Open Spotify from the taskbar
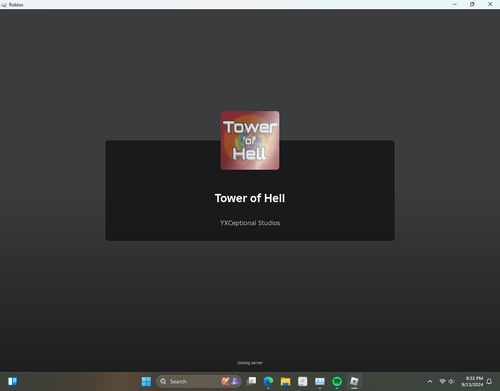 point(337,381)
